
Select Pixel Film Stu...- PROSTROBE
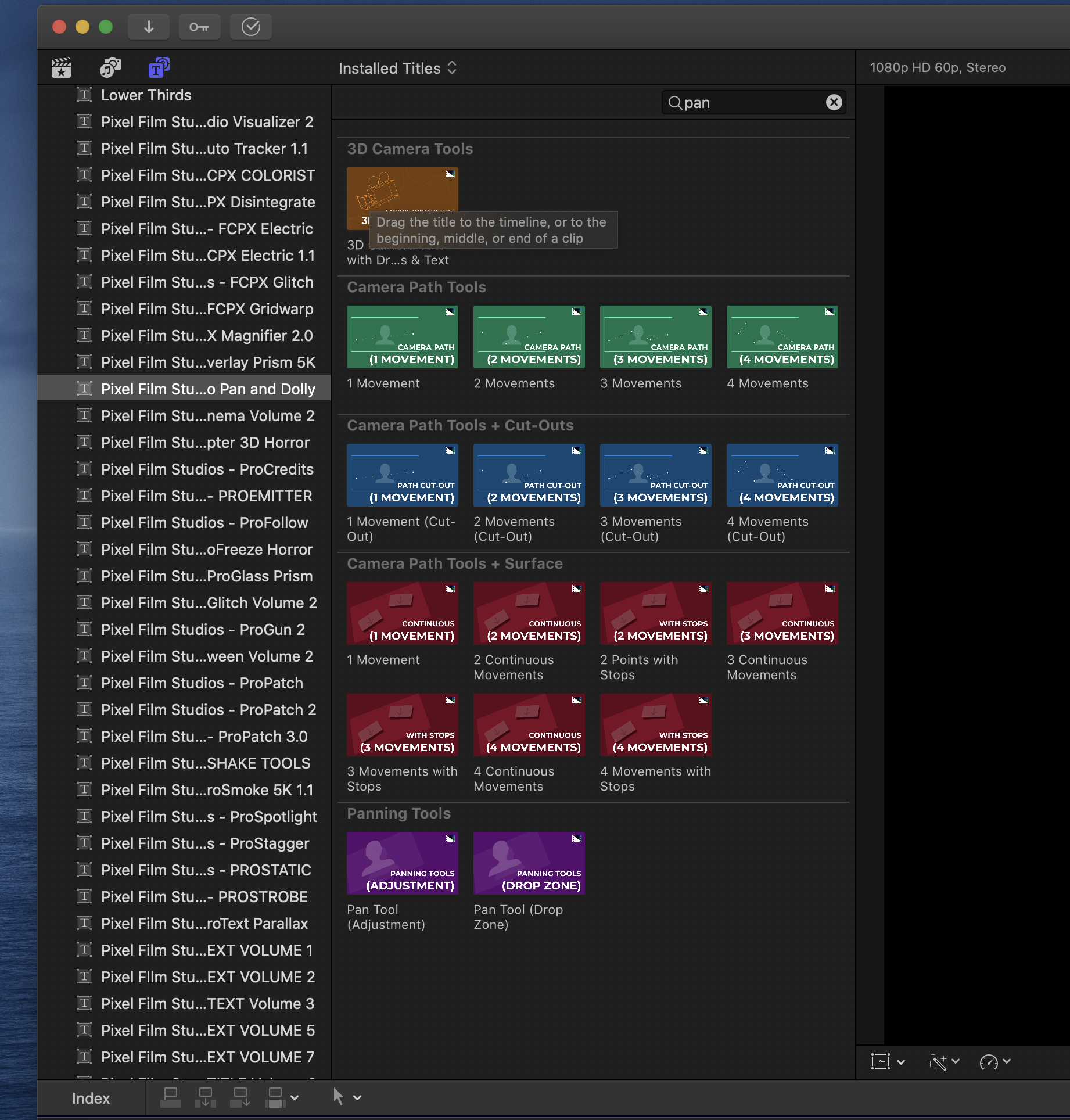click(184, 897)
